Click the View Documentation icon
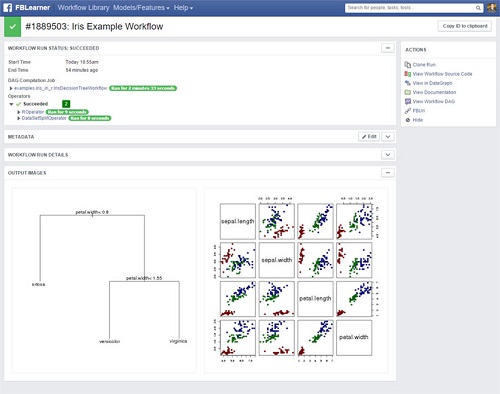This screenshot has height=394, width=500. pos(407,92)
